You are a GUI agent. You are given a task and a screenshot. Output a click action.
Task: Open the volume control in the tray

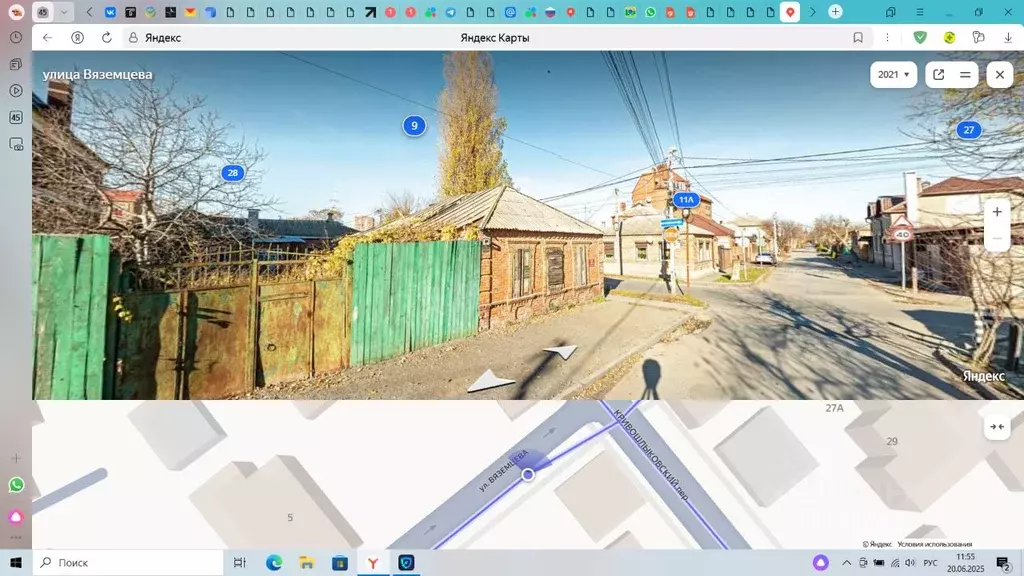click(x=910, y=562)
